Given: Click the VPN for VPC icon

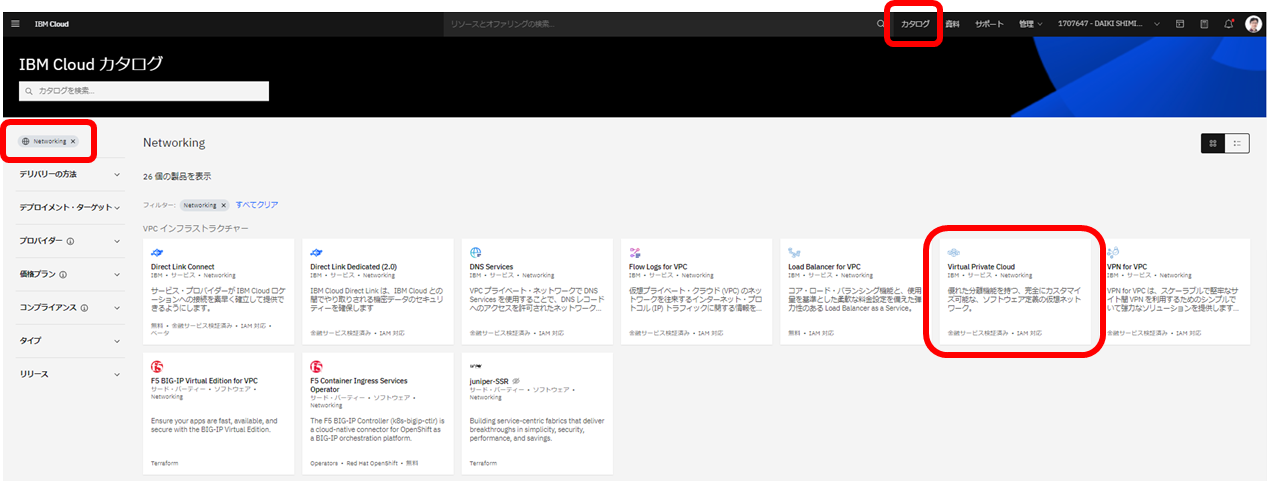Looking at the screenshot, I should 1113,252.
